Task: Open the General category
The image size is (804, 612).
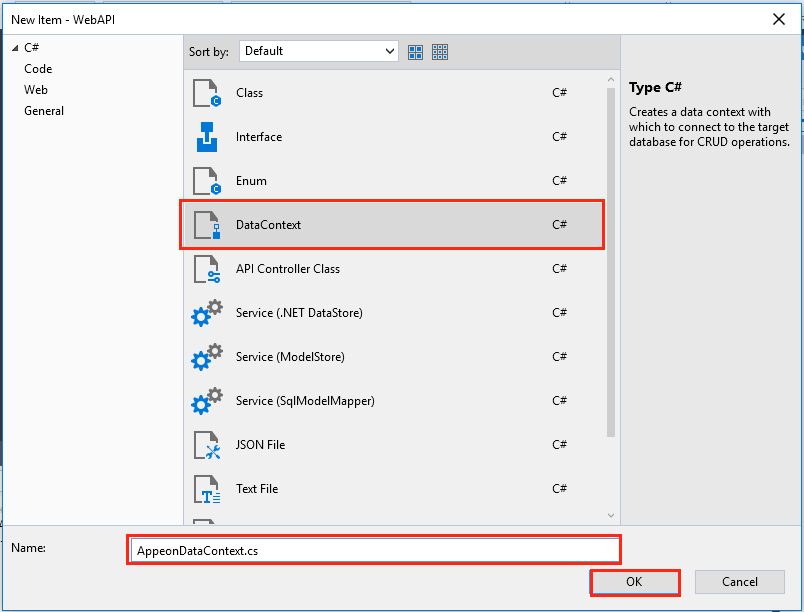Action: (x=44, y=111)
